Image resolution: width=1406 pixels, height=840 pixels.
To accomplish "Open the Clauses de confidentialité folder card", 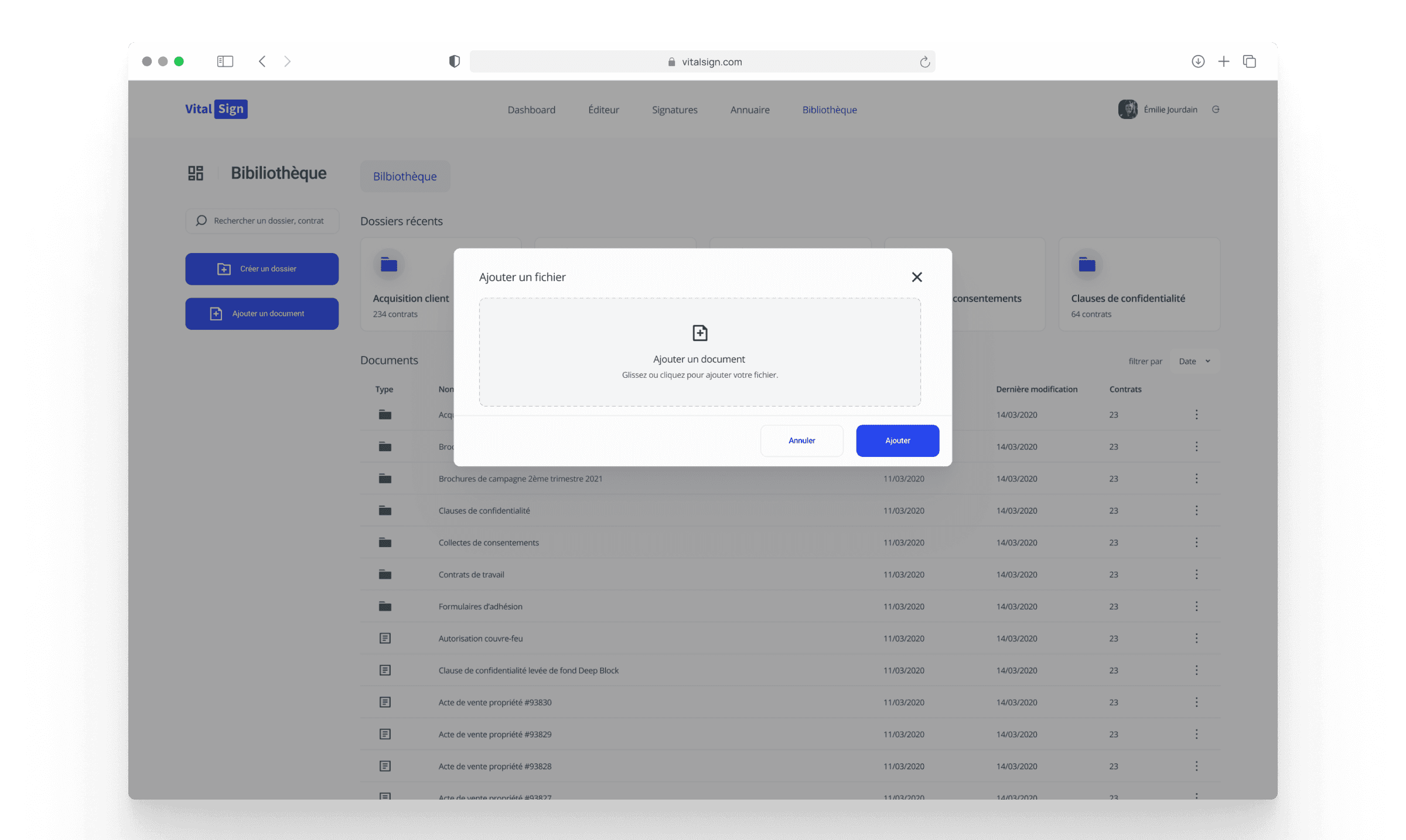I will tap(1138, 285).
